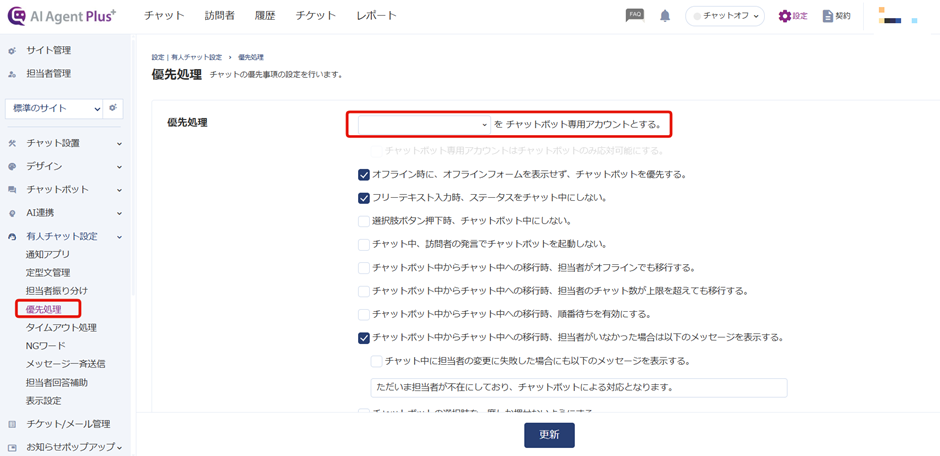Go to 担当者回答補助 settings

[57, 382]
